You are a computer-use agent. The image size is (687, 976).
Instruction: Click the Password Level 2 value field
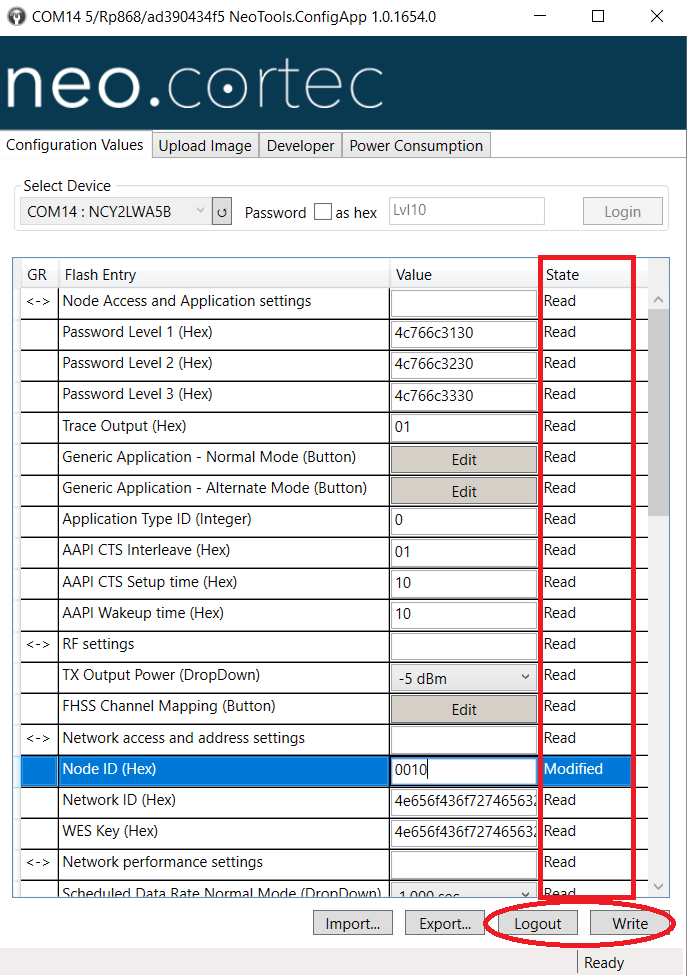pyautogui.click(x=464, y=364)
